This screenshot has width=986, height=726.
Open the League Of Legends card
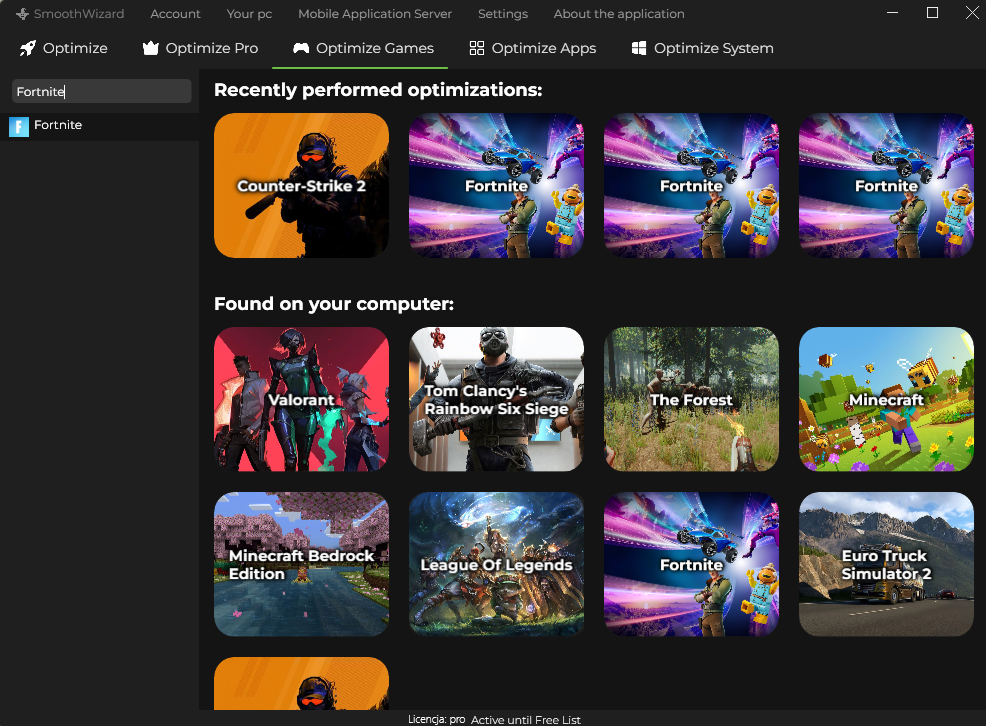[x=496, y=564]
